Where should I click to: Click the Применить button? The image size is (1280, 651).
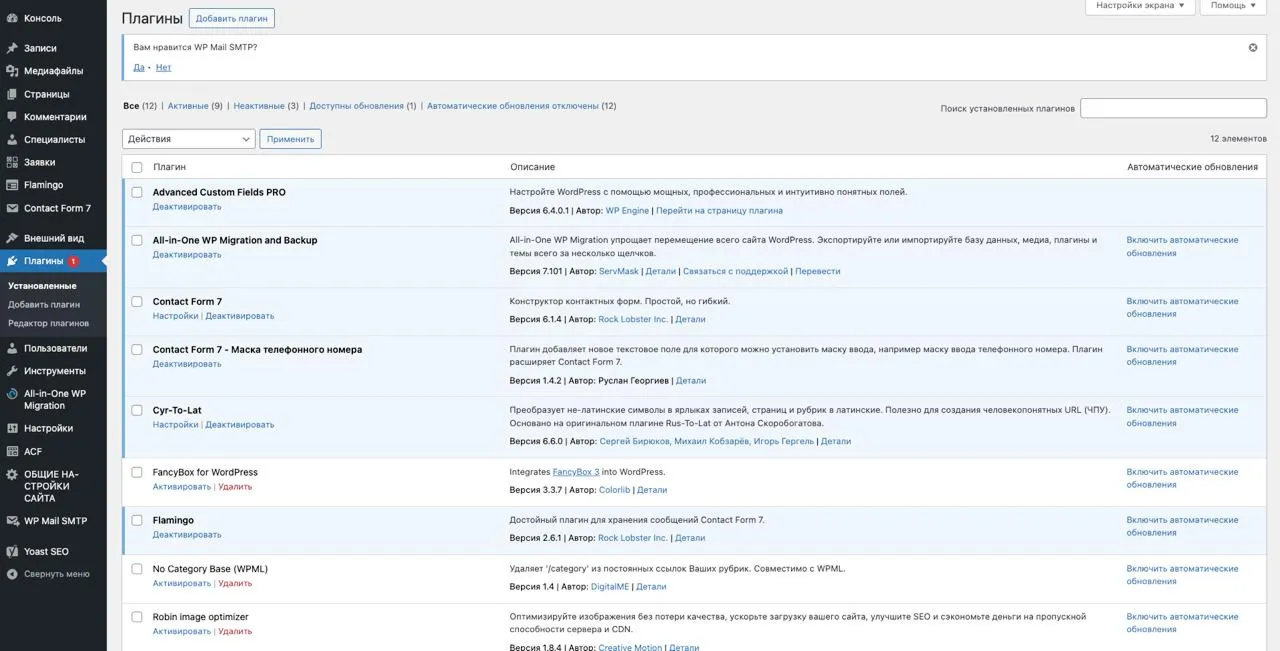(291, 138)
